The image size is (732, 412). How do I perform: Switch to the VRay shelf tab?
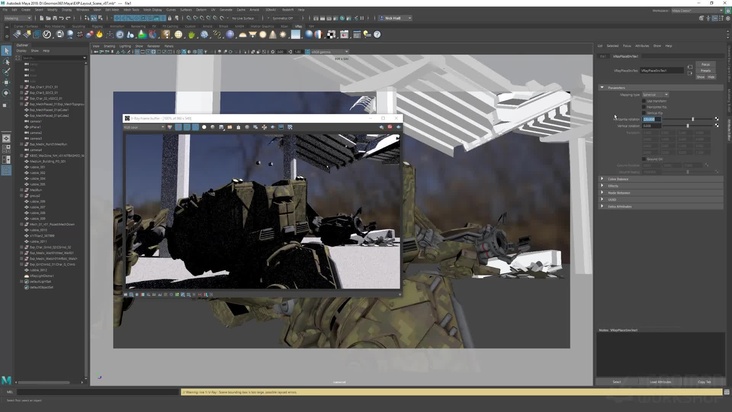pyautogui.click(x=298, y=26)
